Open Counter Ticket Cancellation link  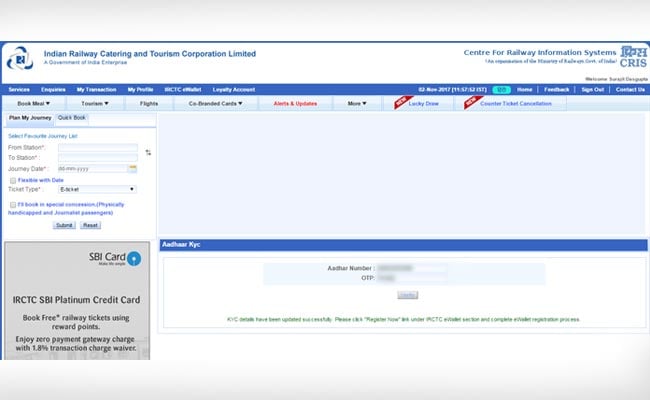coord(516,104)
